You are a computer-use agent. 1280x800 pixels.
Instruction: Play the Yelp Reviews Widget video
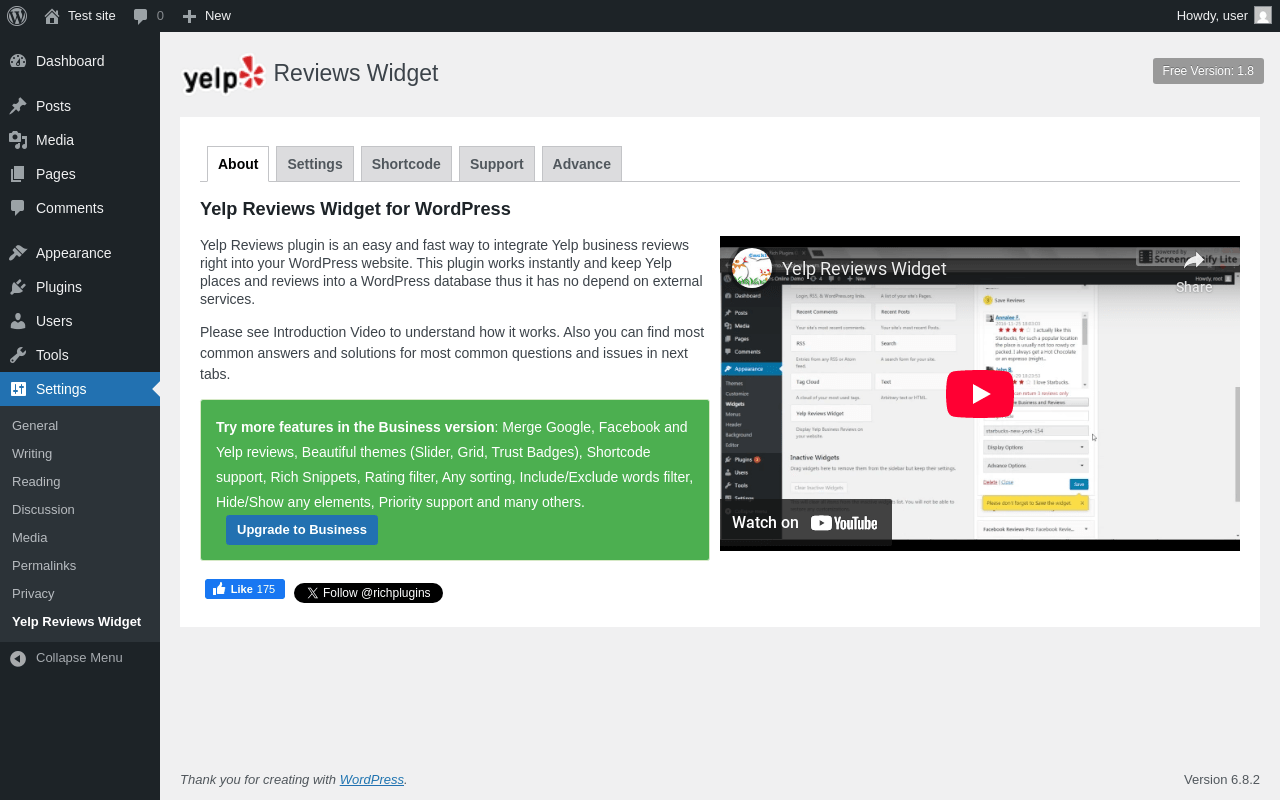pos(980,394)
